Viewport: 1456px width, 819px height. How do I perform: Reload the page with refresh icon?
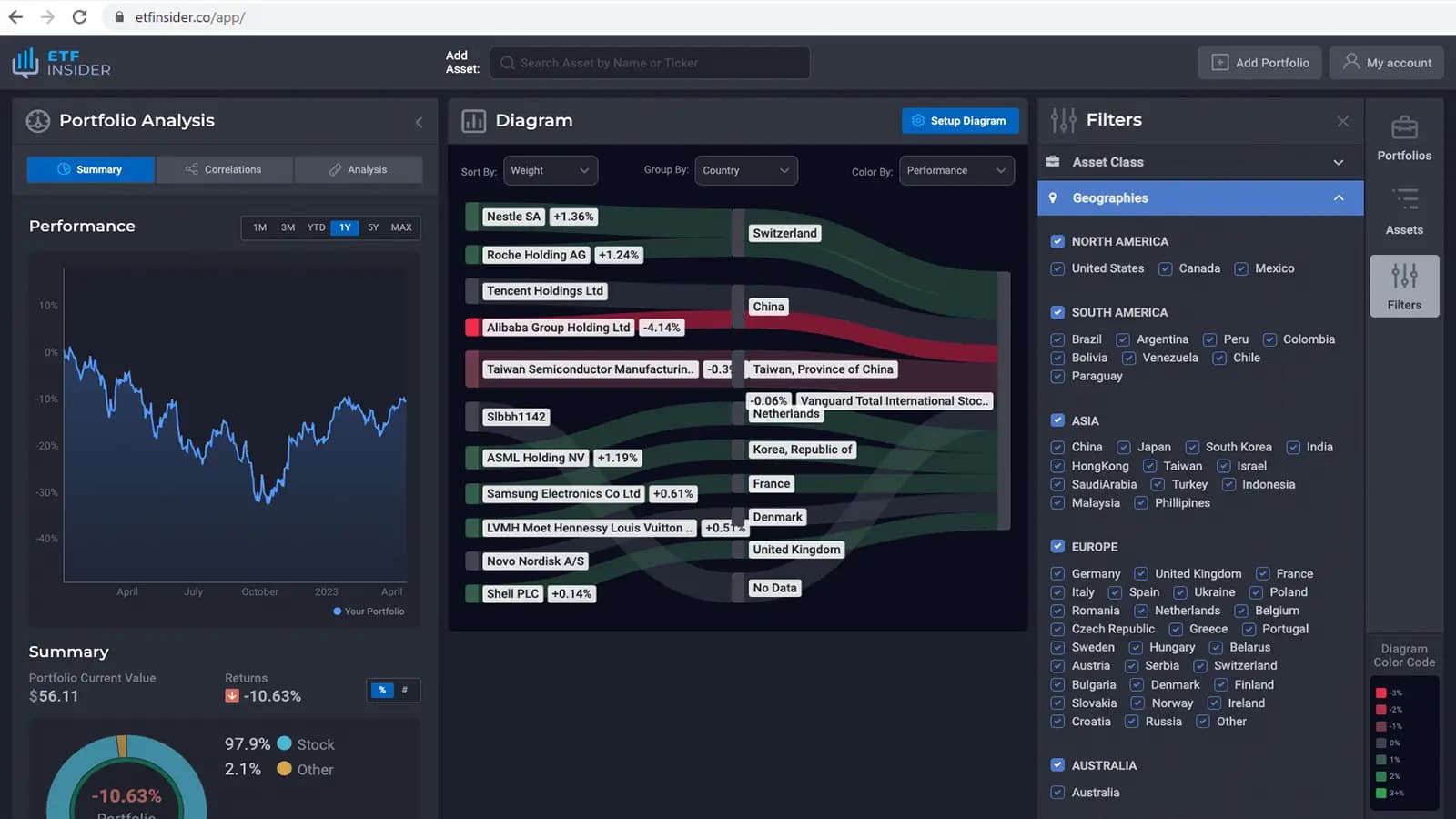pos(79,16)
